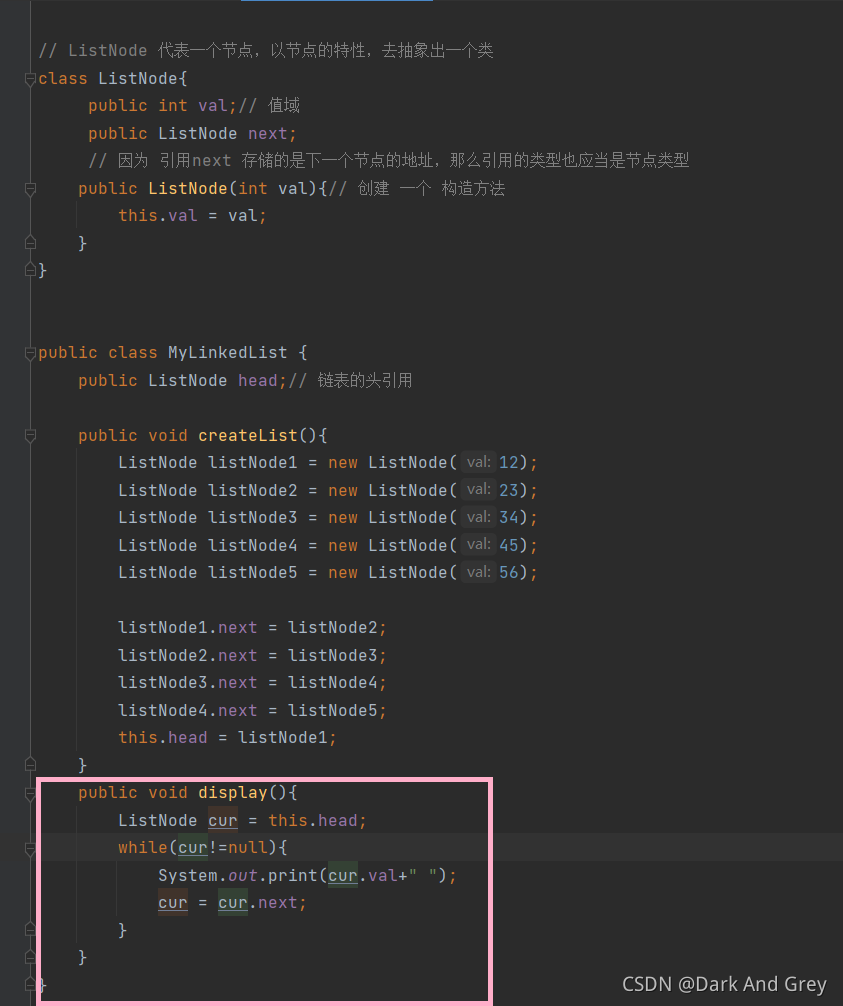Click the top comment line about ListNode
Screen dimensions: 843x1006
pos(266,51)
